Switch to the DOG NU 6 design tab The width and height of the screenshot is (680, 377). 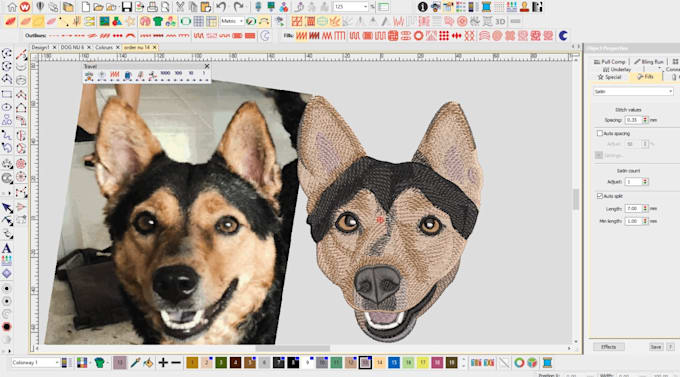click(72, 47)
